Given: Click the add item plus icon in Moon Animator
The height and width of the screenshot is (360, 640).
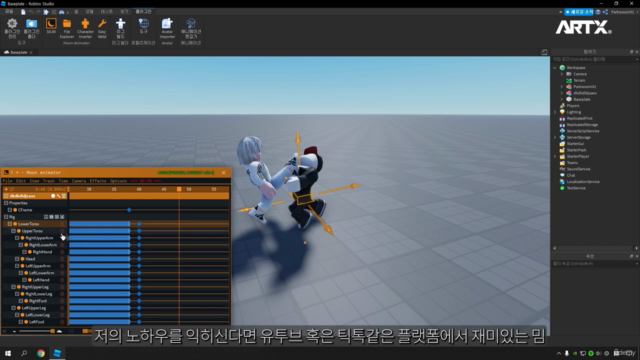Looking at the screenshot, I should pos(6,189).
